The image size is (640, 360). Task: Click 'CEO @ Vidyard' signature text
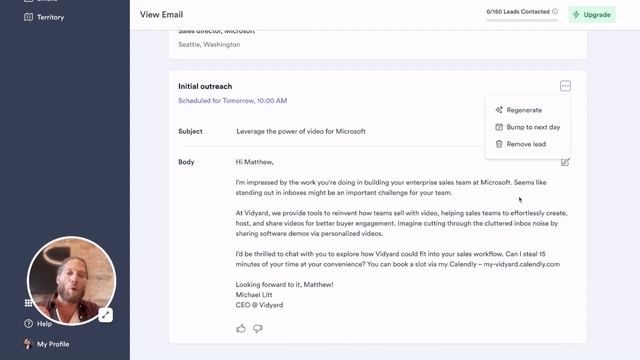coord(259,305)
